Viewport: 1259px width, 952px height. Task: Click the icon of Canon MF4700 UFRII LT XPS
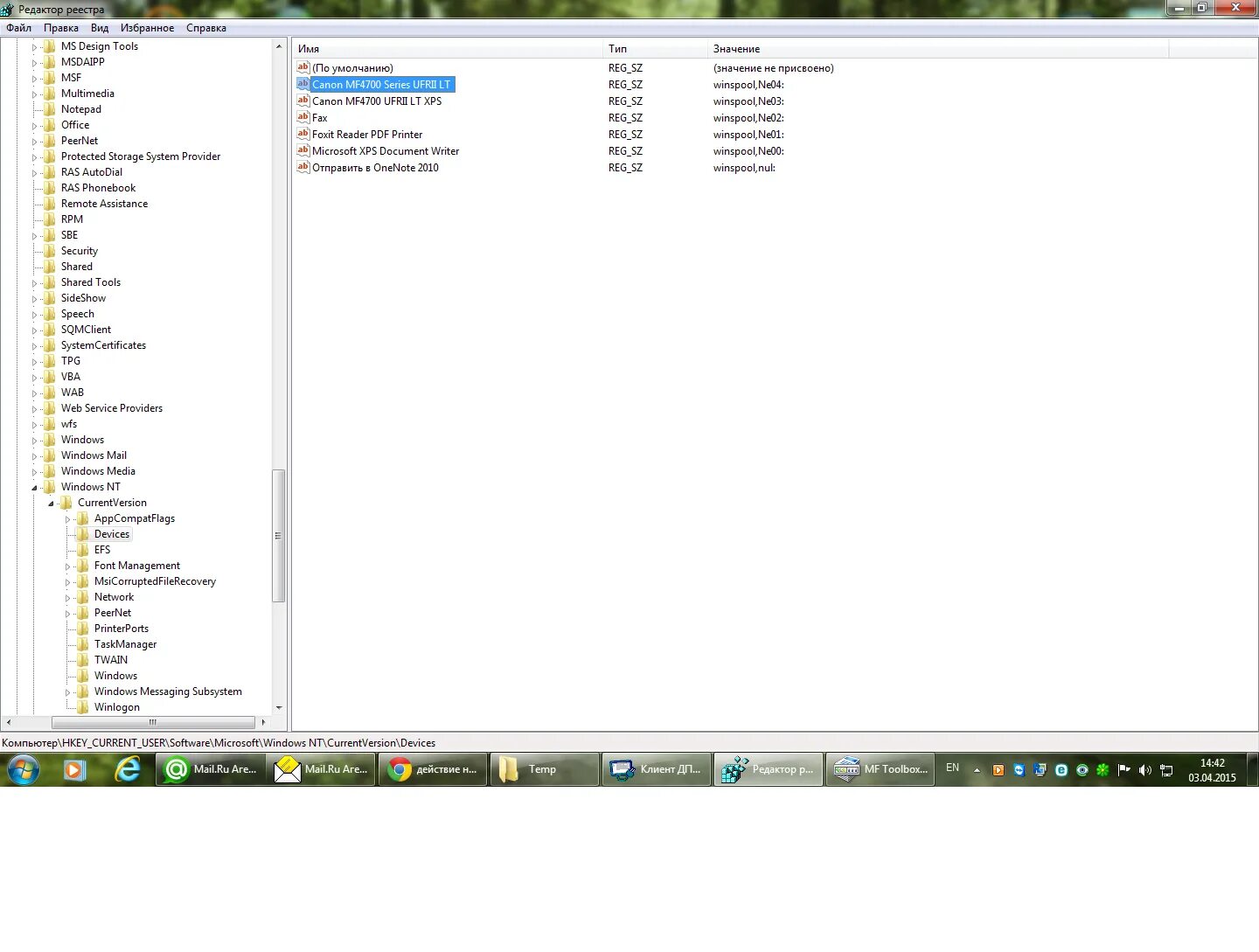coord(303,101)
